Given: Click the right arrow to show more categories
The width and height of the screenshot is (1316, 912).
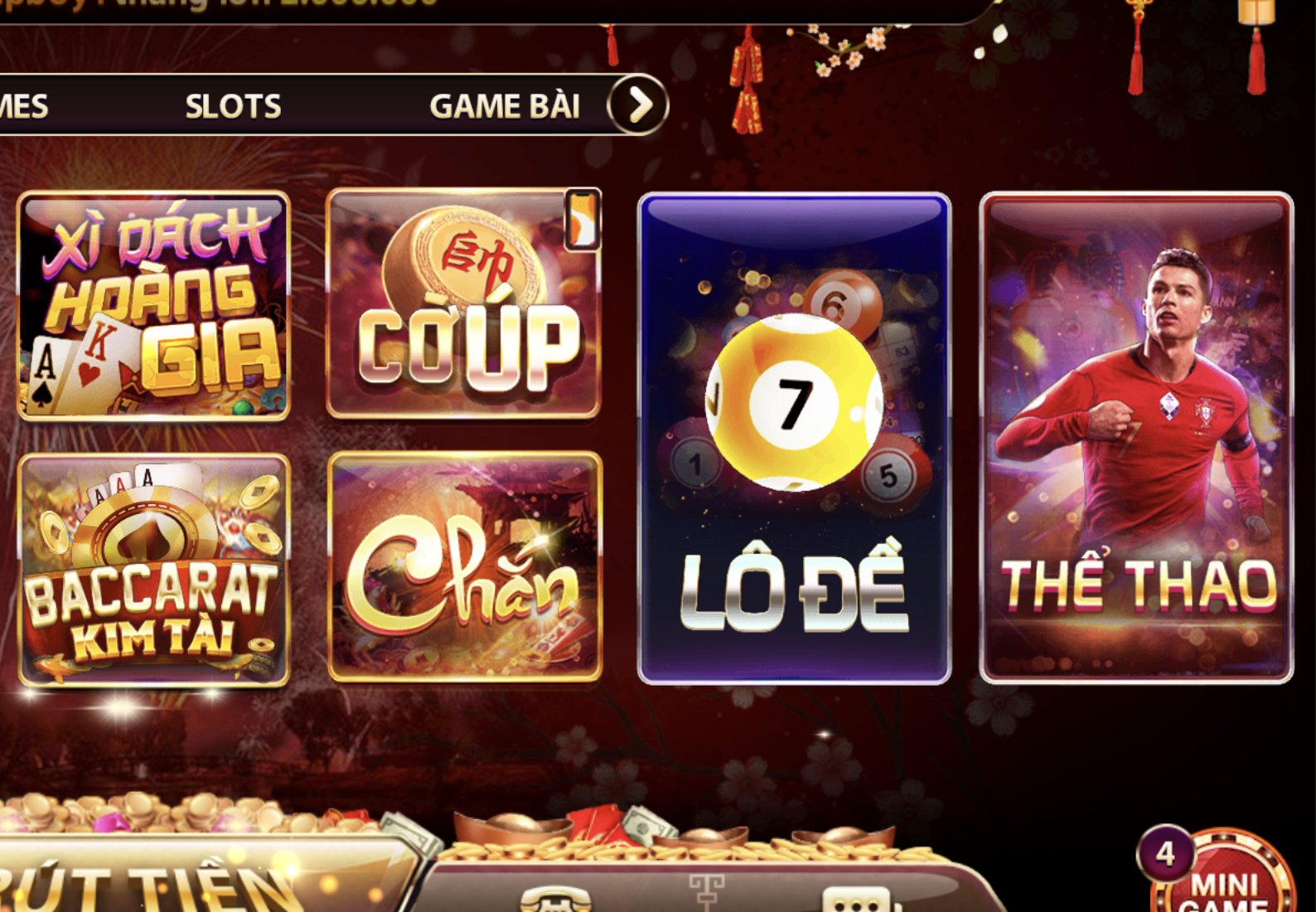Looking at the screenshot, I should click(x=637, y=105).
